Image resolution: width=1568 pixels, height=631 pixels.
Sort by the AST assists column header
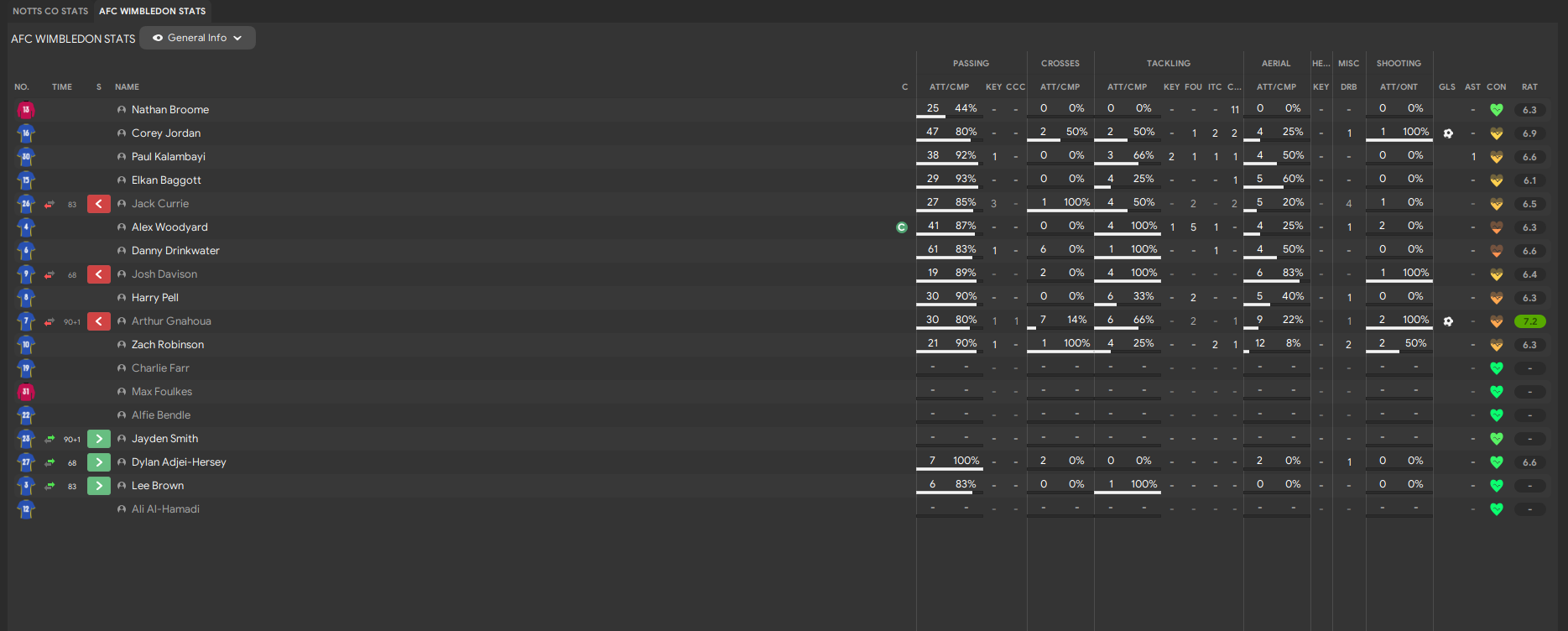coord(1473,87)
